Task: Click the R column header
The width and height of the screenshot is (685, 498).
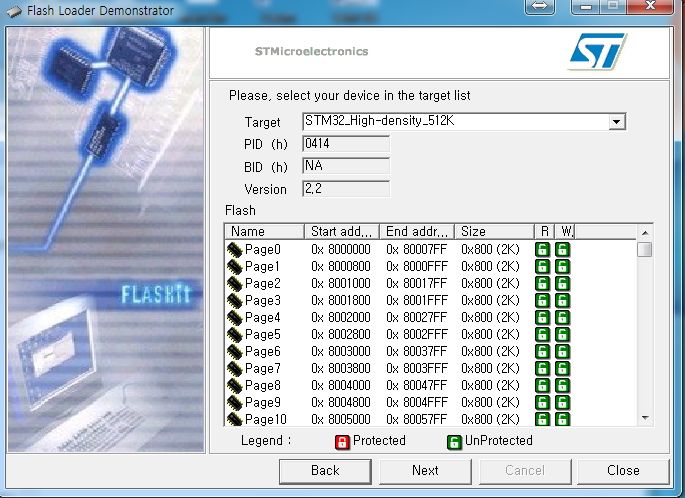Action: [x=544, y=232]
